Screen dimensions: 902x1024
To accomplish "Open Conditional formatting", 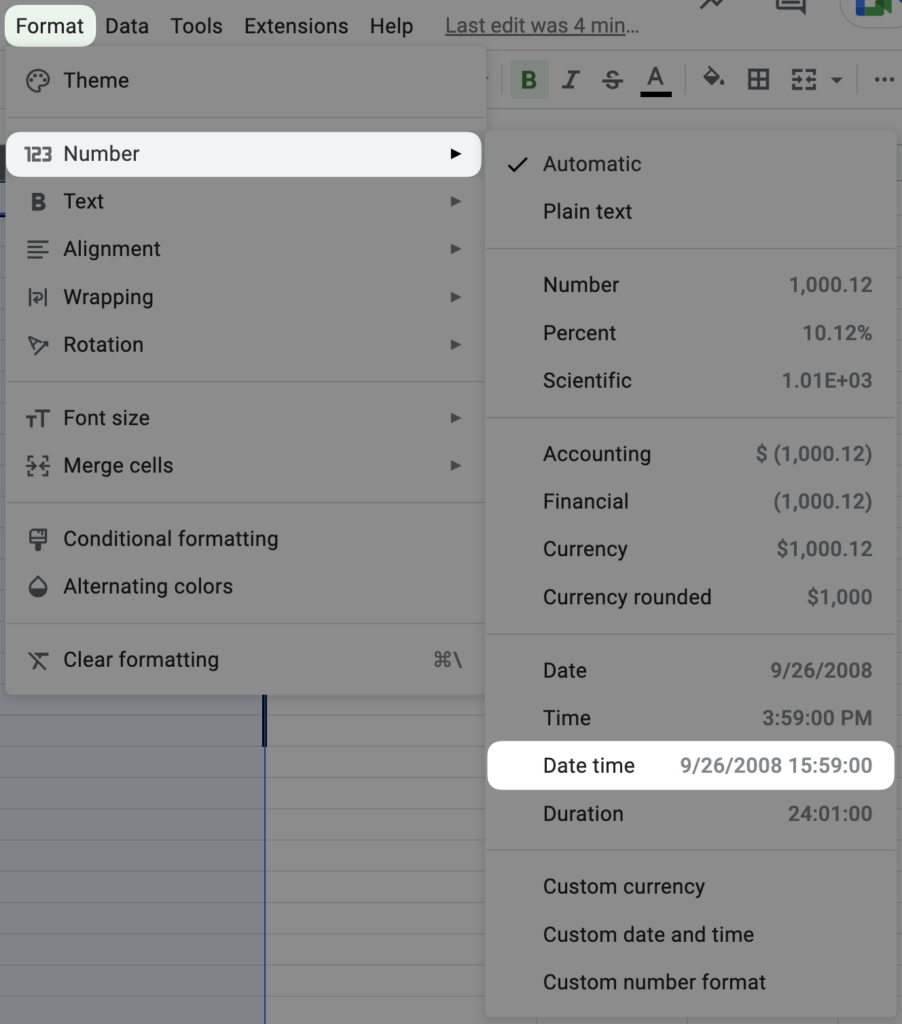I will [171, 538].
